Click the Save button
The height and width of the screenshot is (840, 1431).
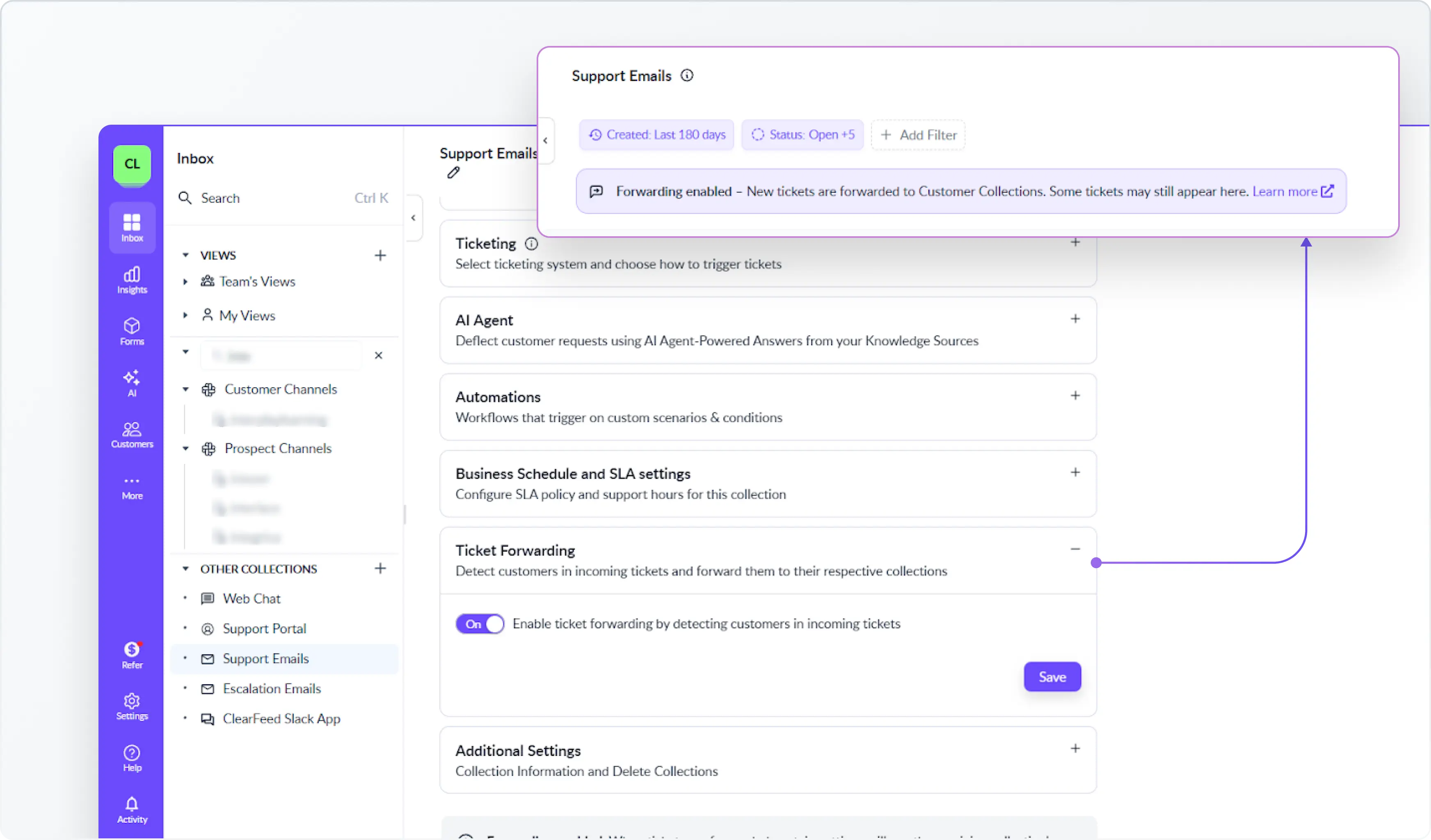coord(1052,676)
